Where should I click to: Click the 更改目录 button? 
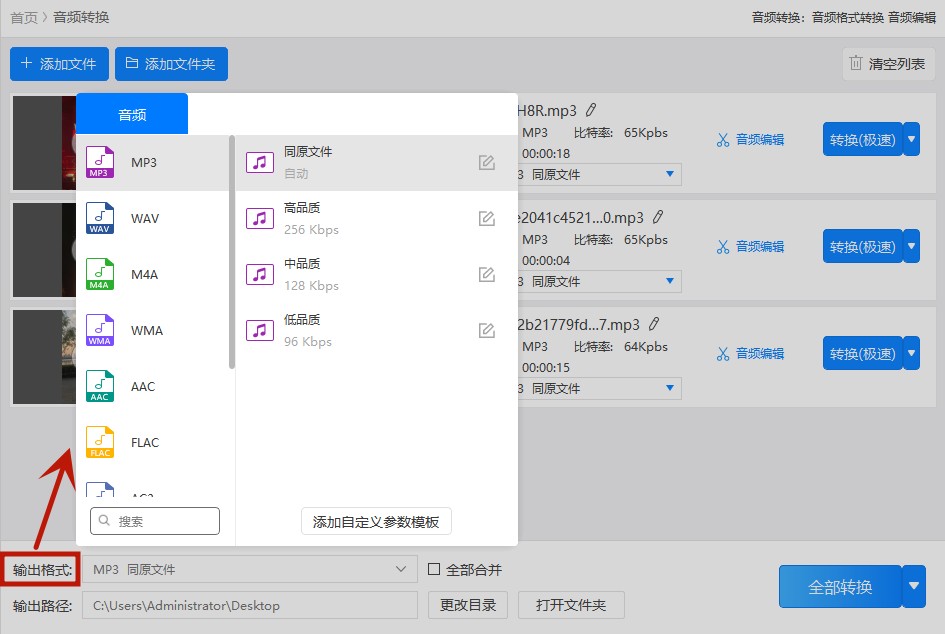tap(468, 605)
